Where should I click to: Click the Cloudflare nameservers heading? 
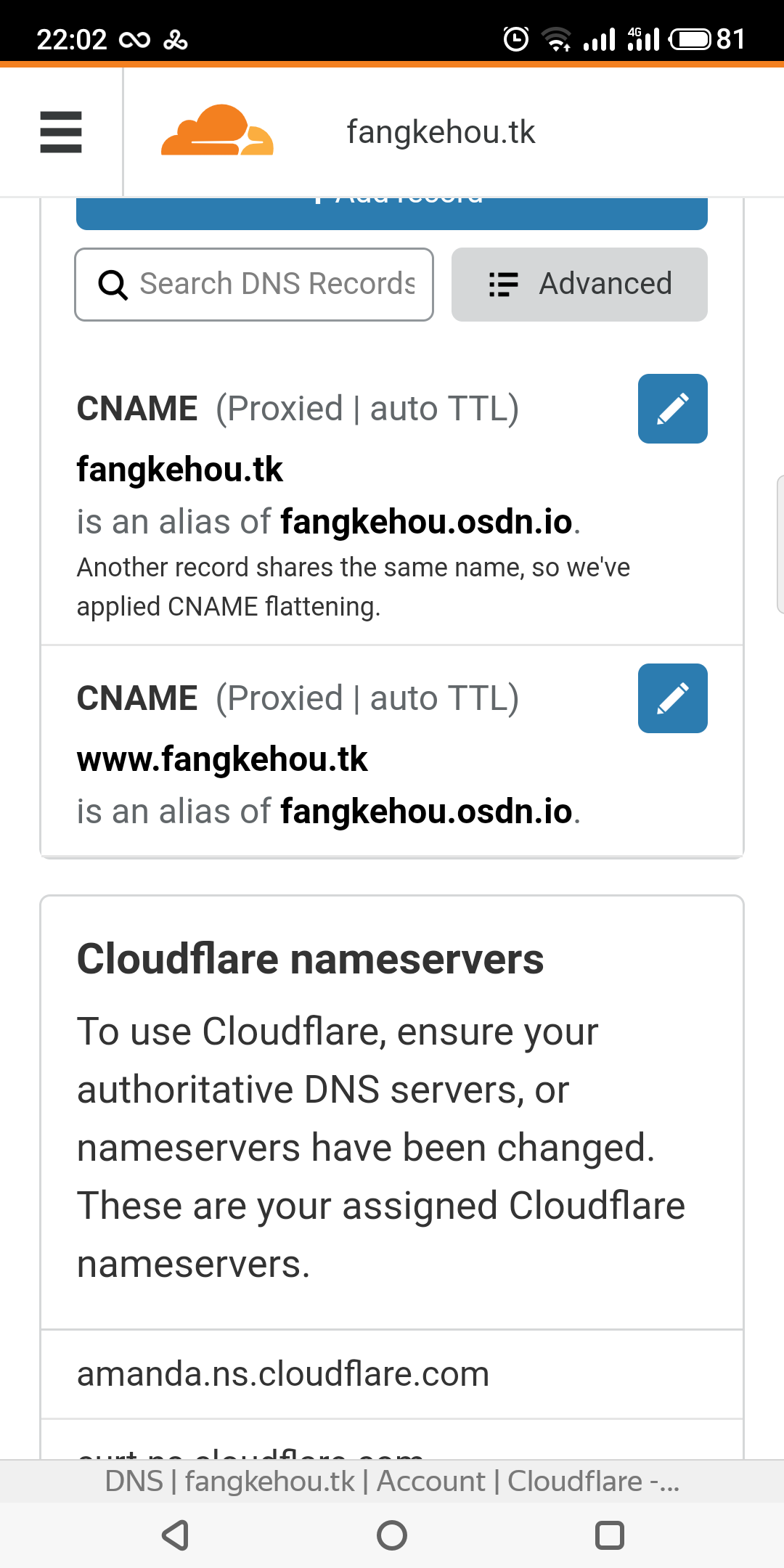pyautogui.click(x=310, y=959)
